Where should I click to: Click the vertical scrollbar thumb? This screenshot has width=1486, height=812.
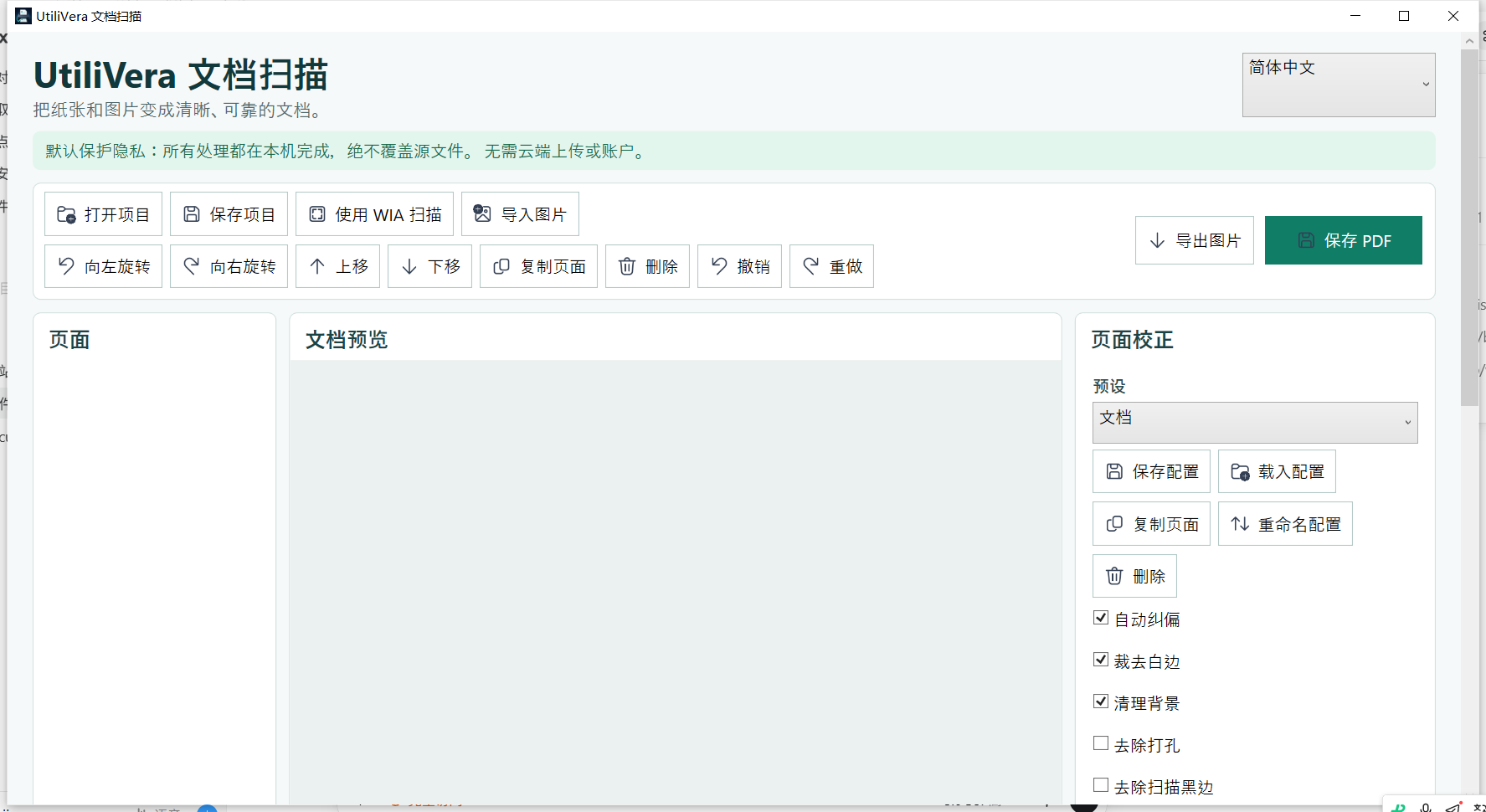(x=1469, y=228)
